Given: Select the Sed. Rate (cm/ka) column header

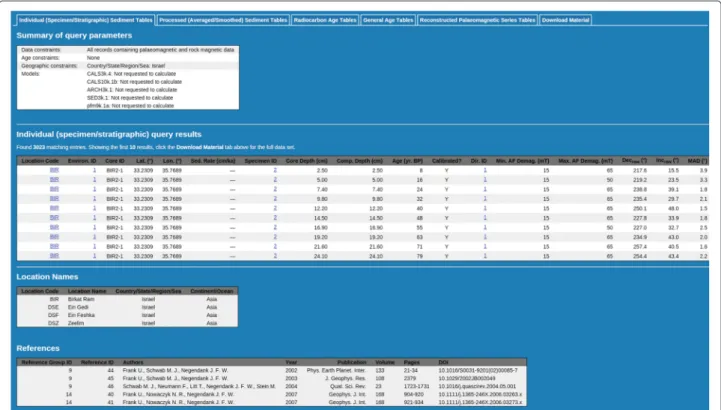Looking at the screenshot, I should 213,161.
